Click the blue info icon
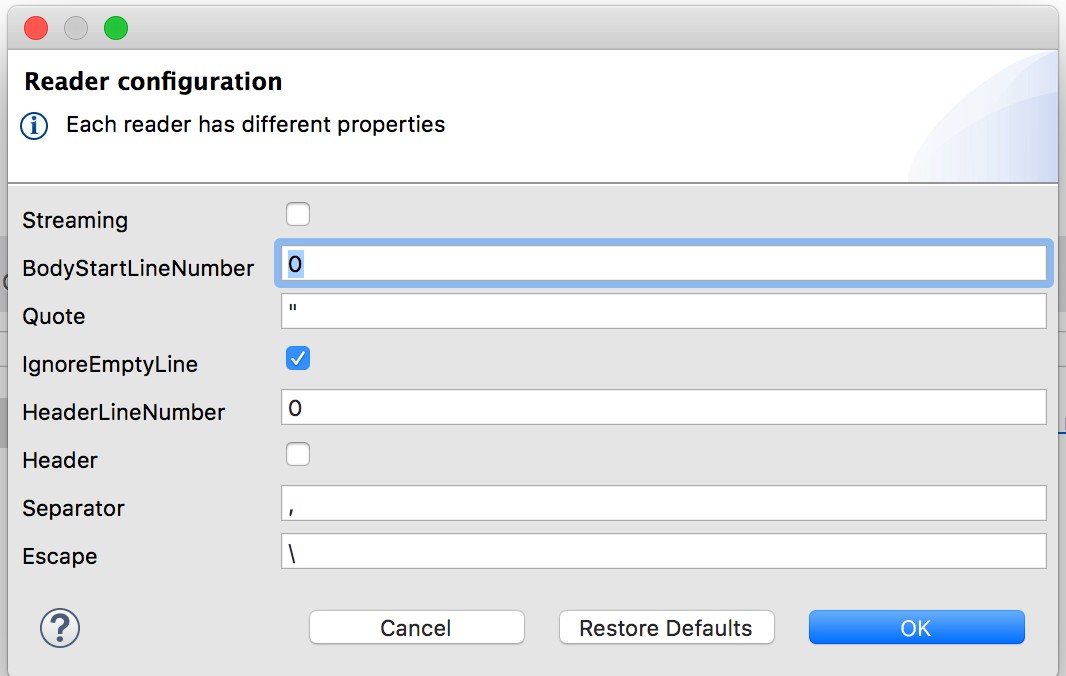Screen dimensions: 1066x676 click(x=34, y=126)
